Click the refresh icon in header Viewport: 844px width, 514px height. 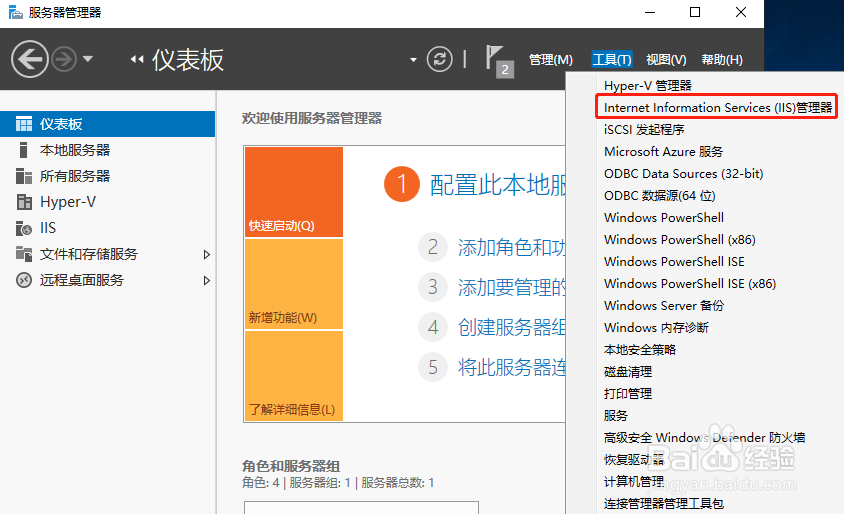(439, 59)
